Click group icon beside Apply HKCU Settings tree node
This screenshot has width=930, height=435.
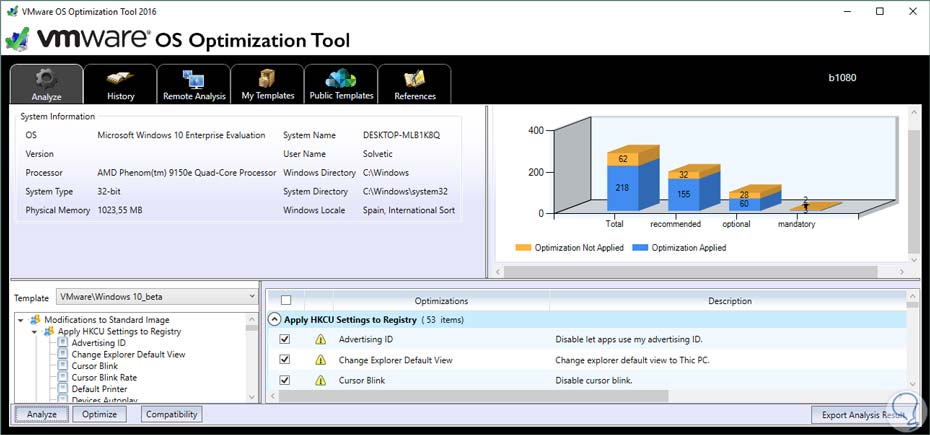tap(49, 332)
